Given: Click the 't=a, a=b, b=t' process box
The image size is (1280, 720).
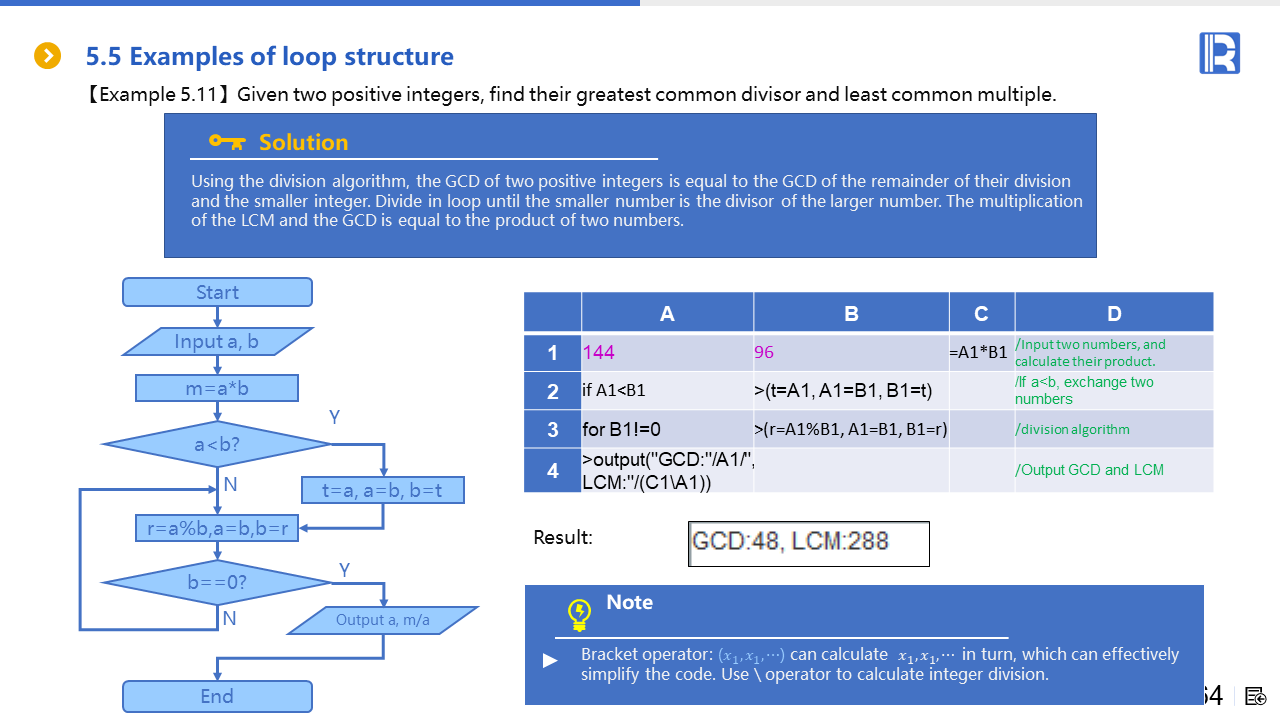Looking at the screenshot, I should pos(382,490).
